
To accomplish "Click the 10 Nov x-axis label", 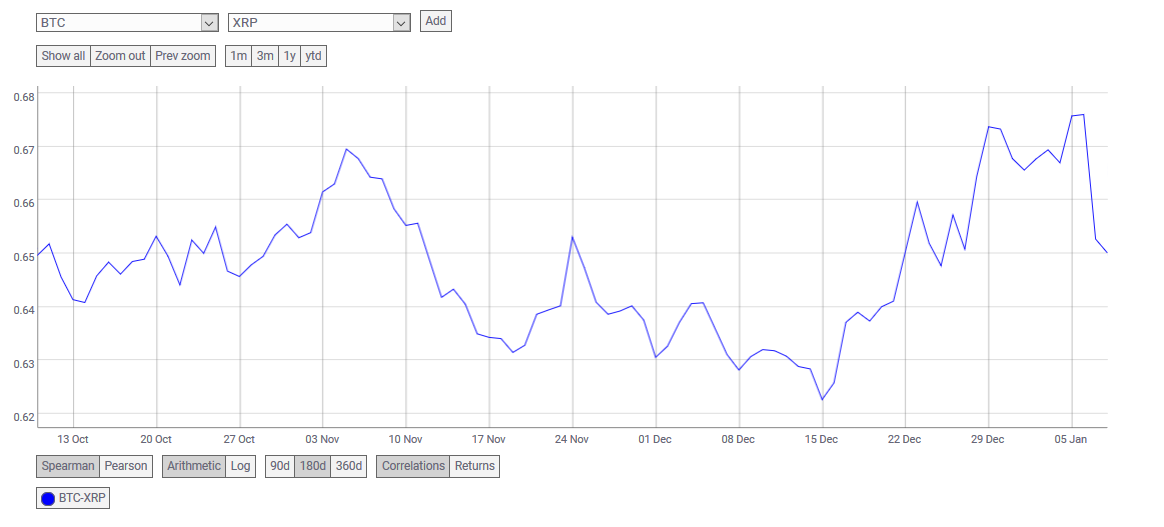I will [x=405, y=439].
